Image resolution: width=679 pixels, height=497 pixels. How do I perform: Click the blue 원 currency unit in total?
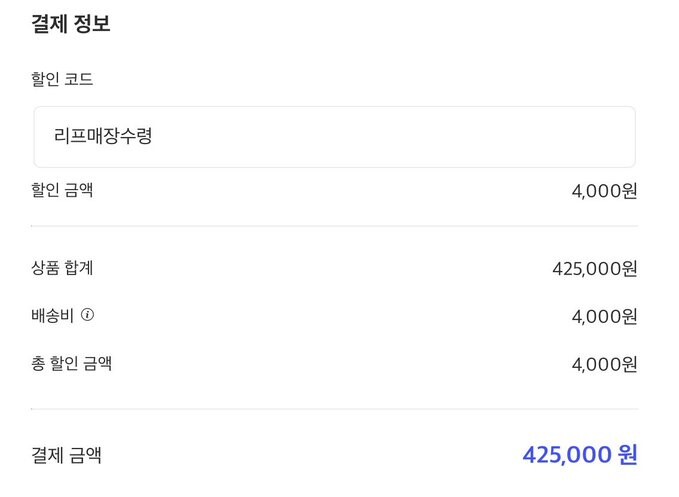pos(628,455)
